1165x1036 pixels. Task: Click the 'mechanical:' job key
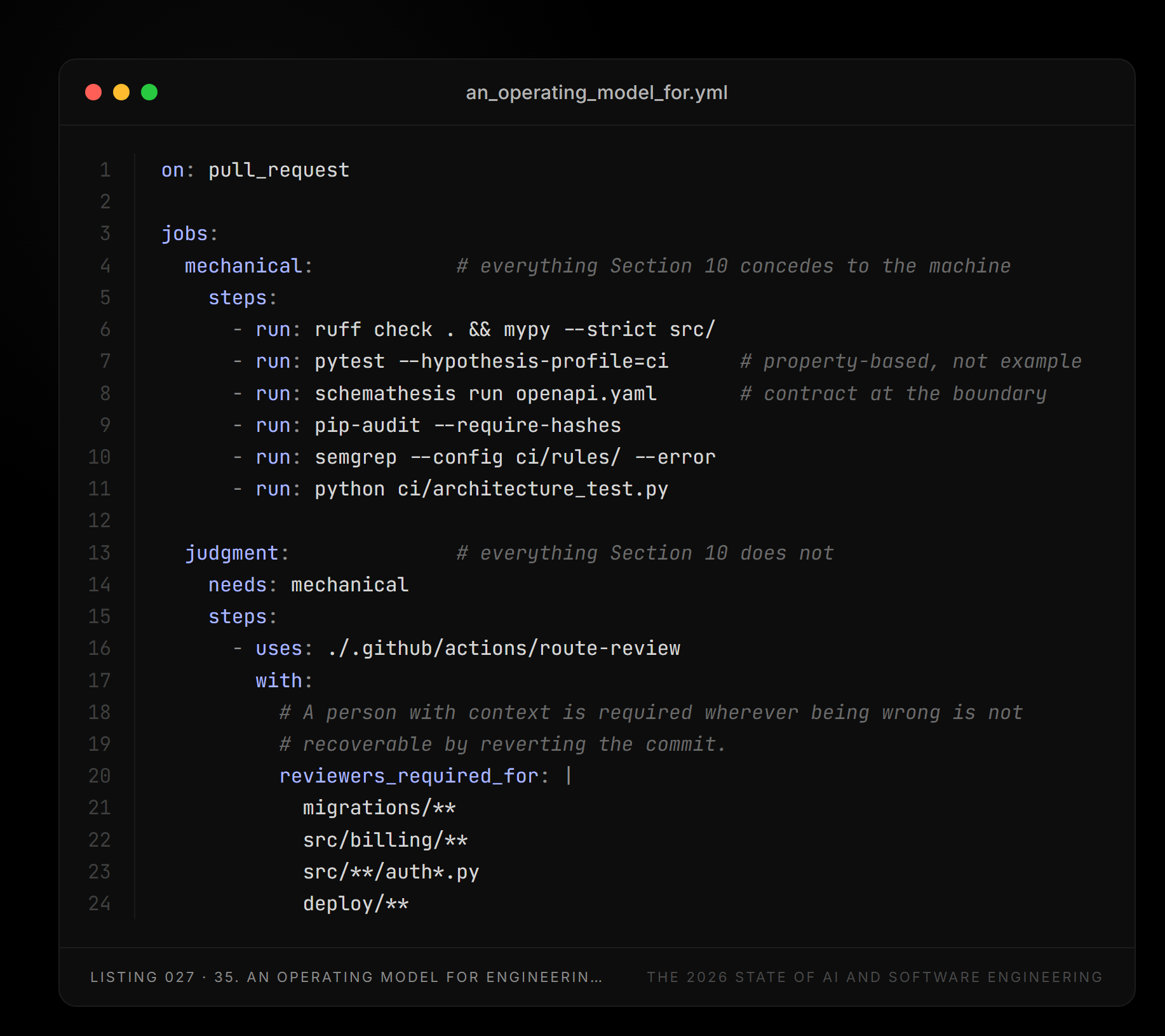coord(249,266)
